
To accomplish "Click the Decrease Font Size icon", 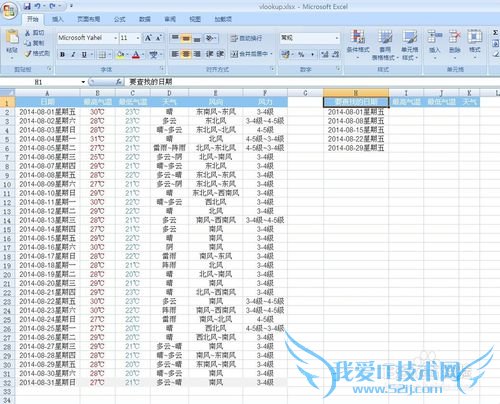I will coord(159,38).
